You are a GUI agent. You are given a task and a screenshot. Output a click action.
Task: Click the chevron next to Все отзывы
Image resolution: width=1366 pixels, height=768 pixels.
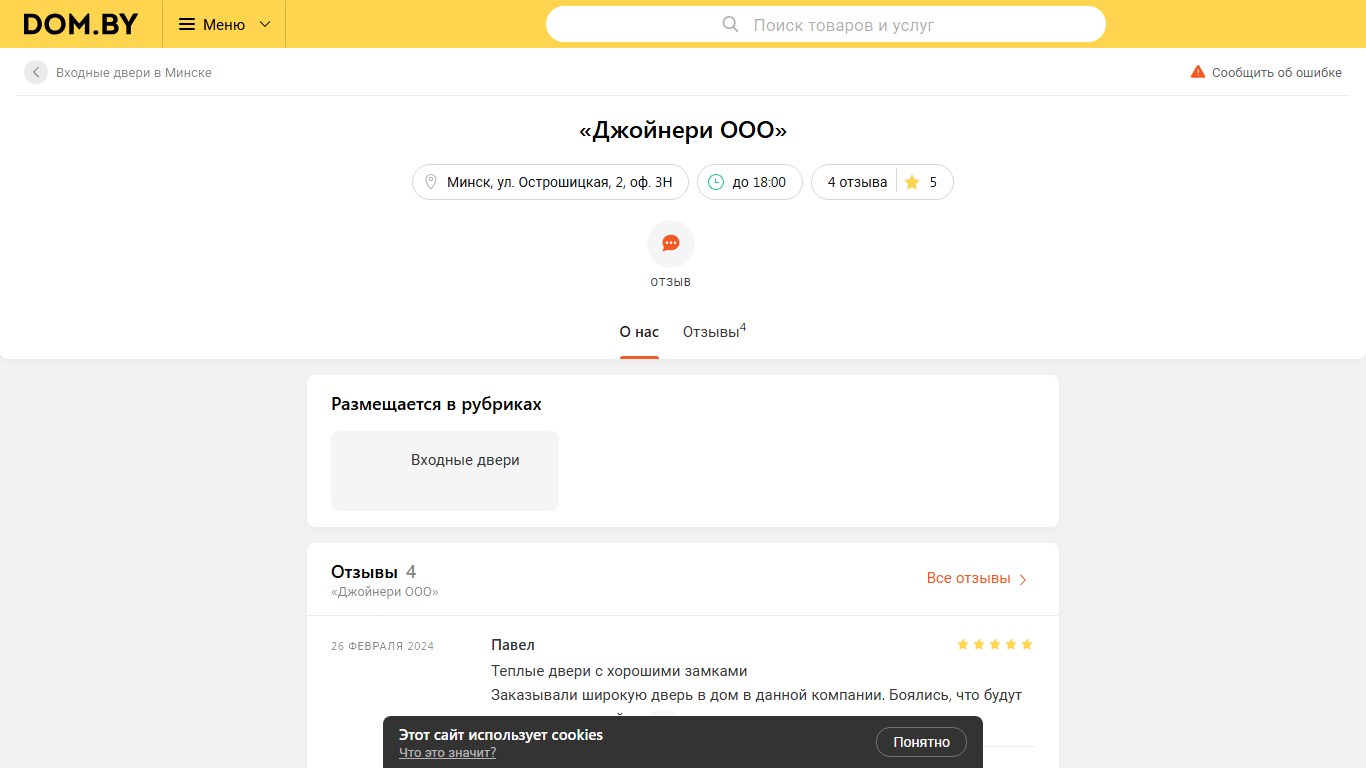(1023, 579)
